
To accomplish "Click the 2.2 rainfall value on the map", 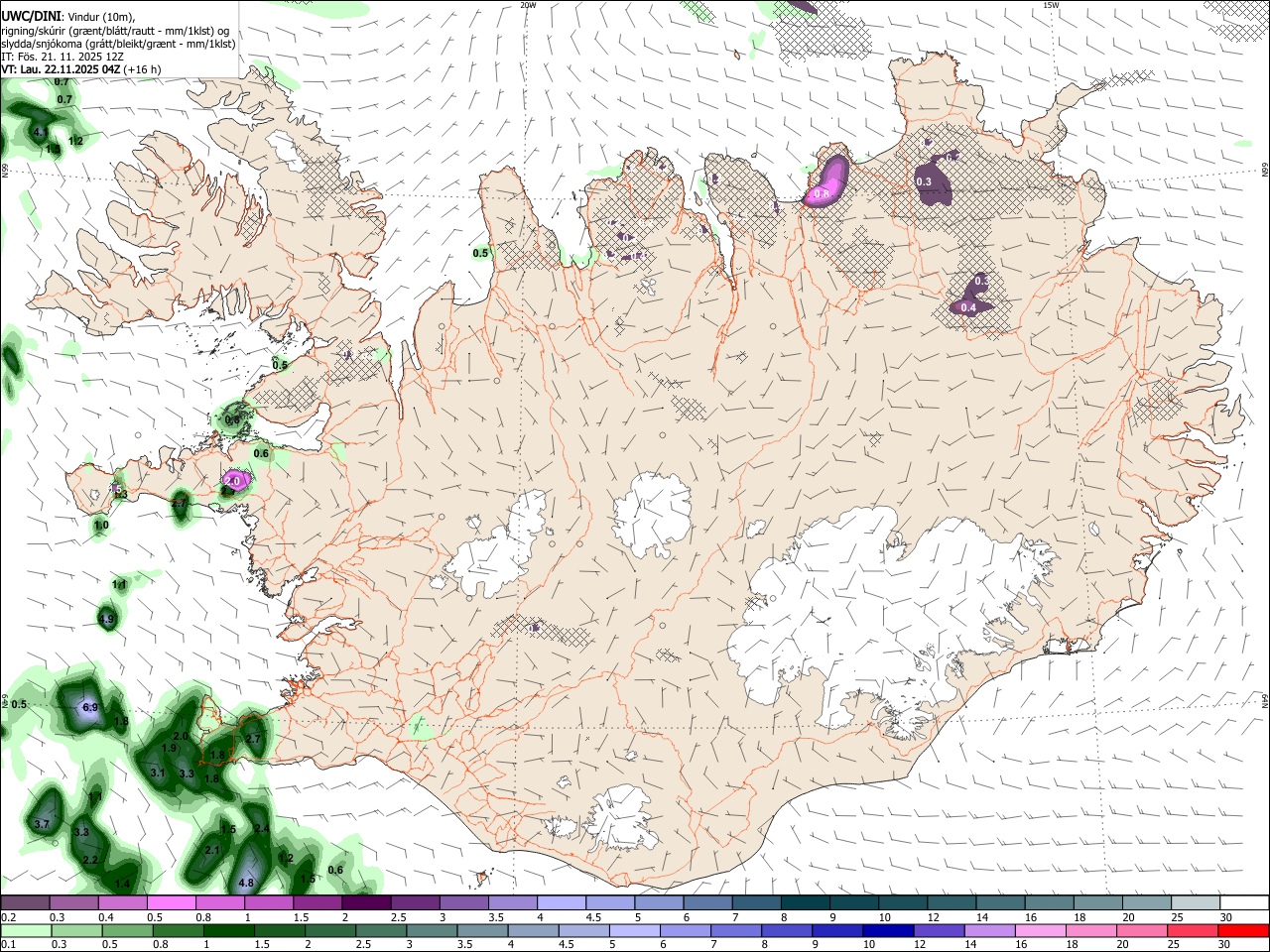I will point(90,860).
